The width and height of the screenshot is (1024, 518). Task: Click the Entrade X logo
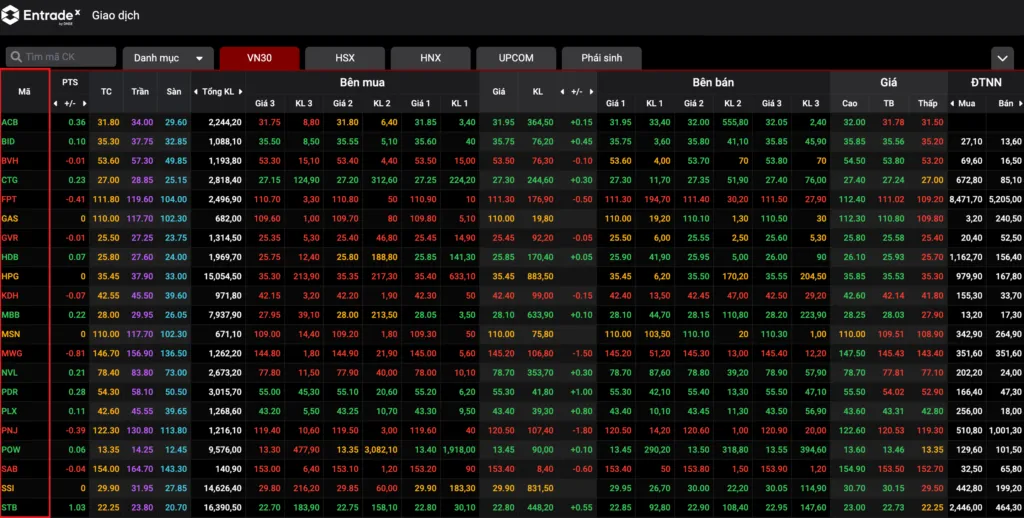(x=42, y=16)
